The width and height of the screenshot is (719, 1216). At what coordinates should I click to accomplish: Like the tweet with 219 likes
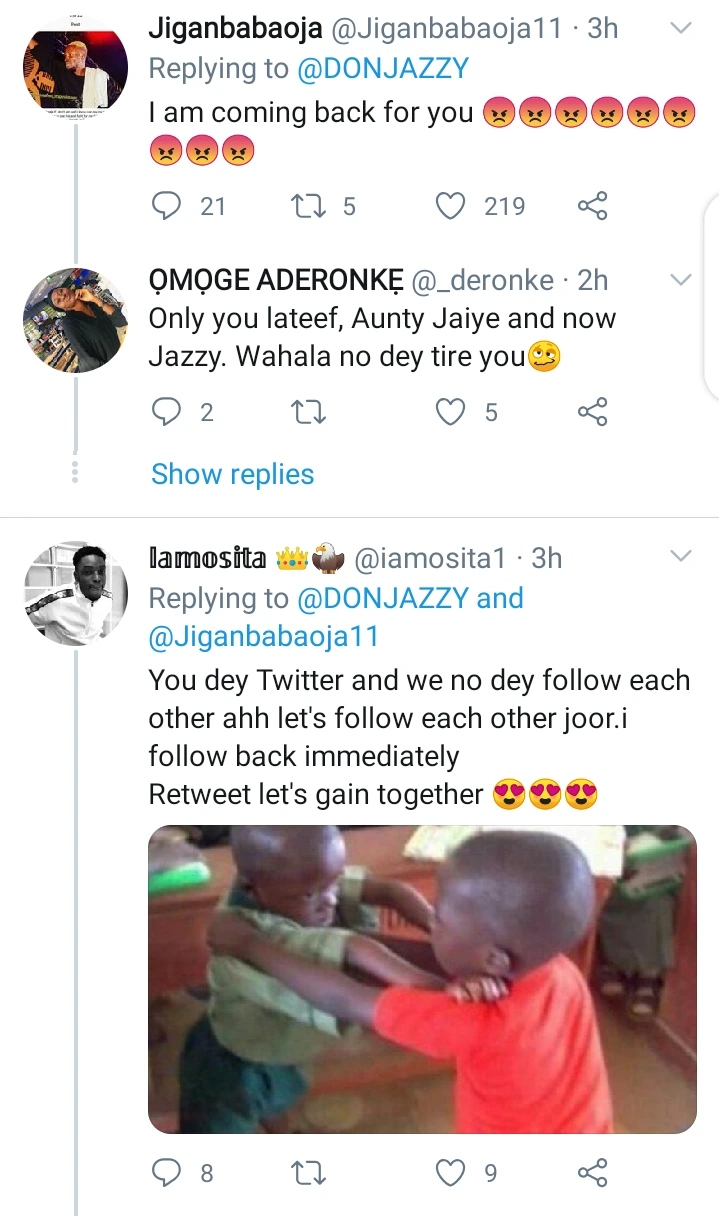[x=451, y=206]
